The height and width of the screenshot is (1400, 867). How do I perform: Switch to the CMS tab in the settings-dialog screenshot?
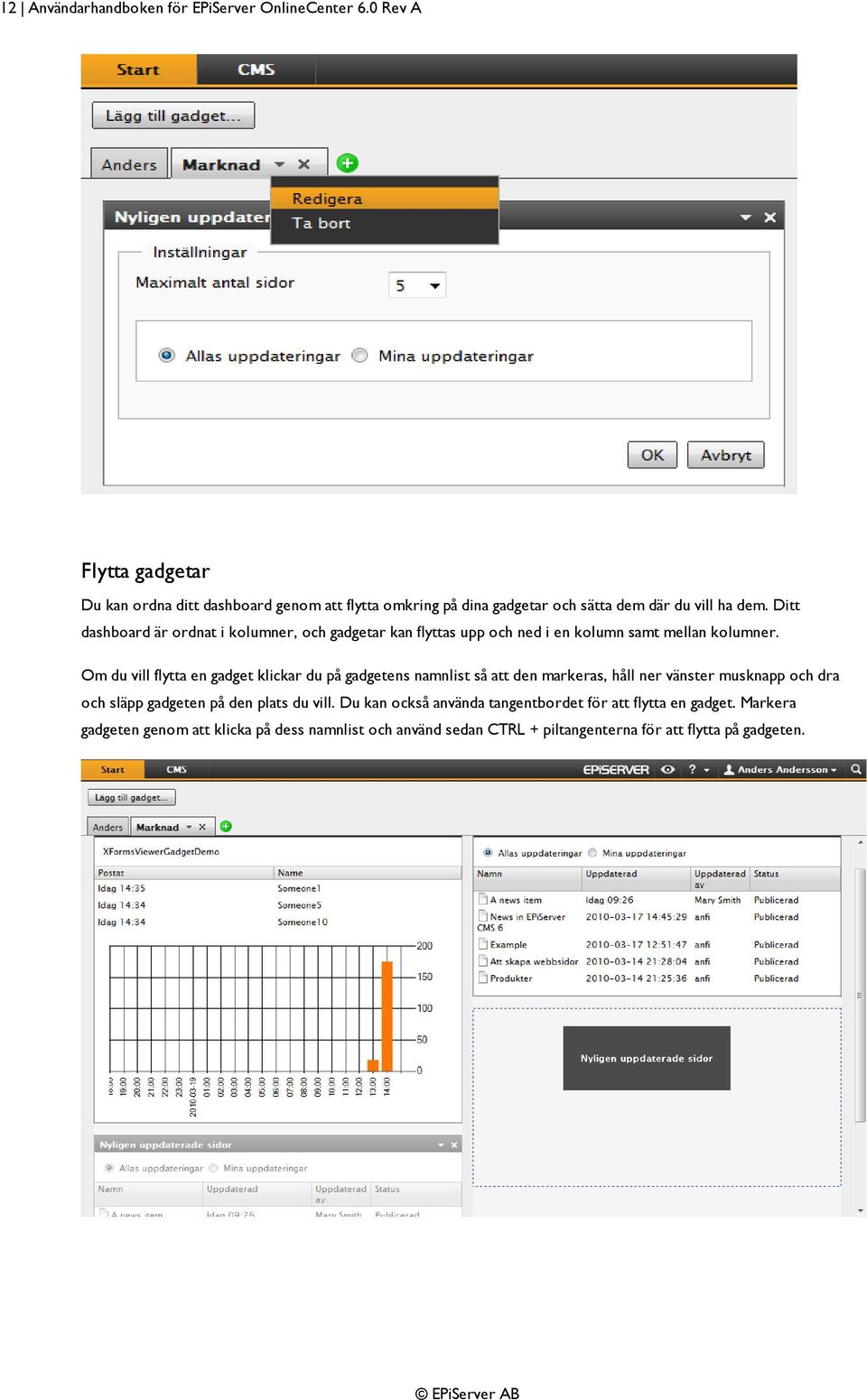coord(256,70)
